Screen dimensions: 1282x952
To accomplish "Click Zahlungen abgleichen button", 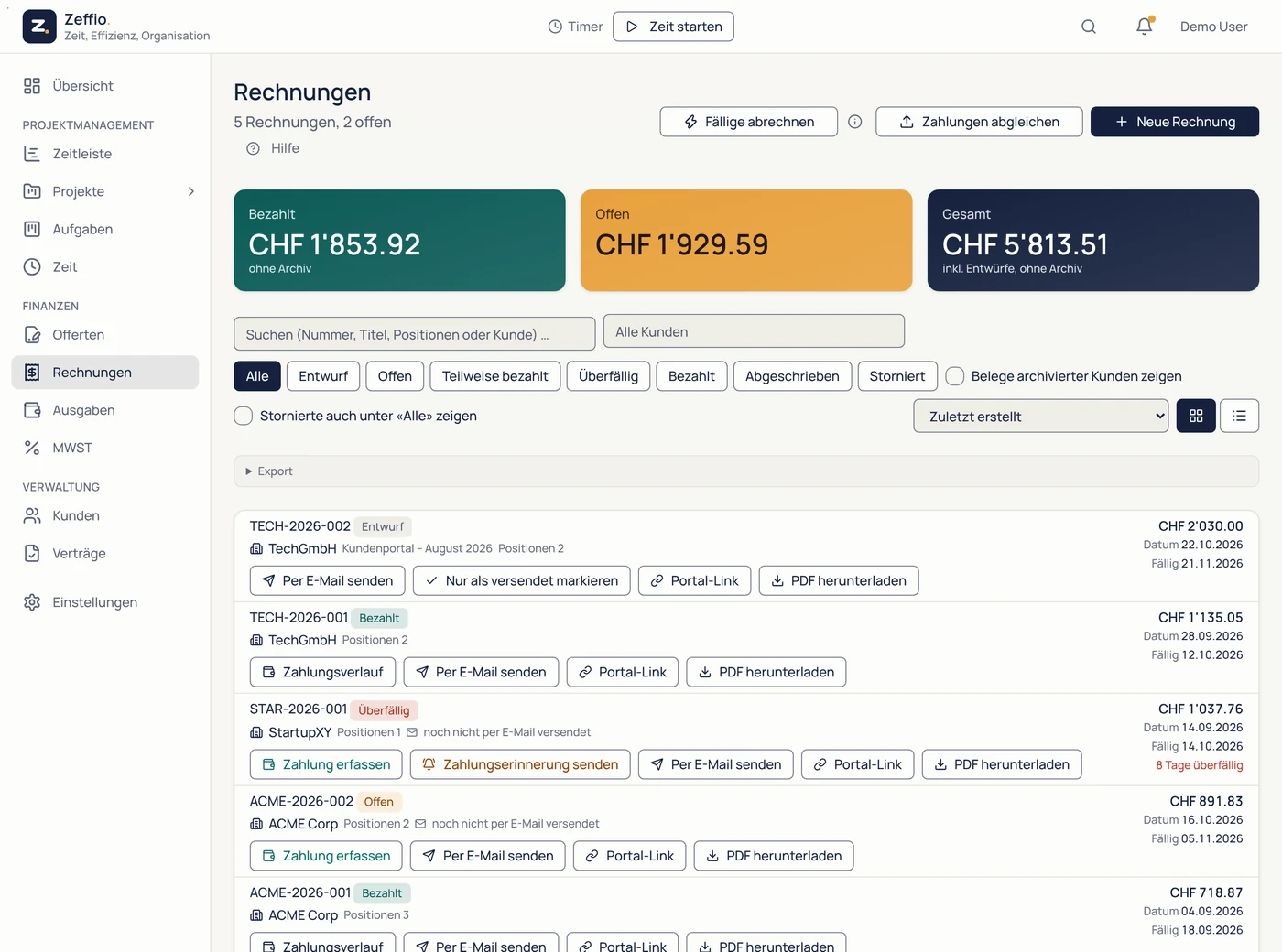I will [x=979, y=122].
